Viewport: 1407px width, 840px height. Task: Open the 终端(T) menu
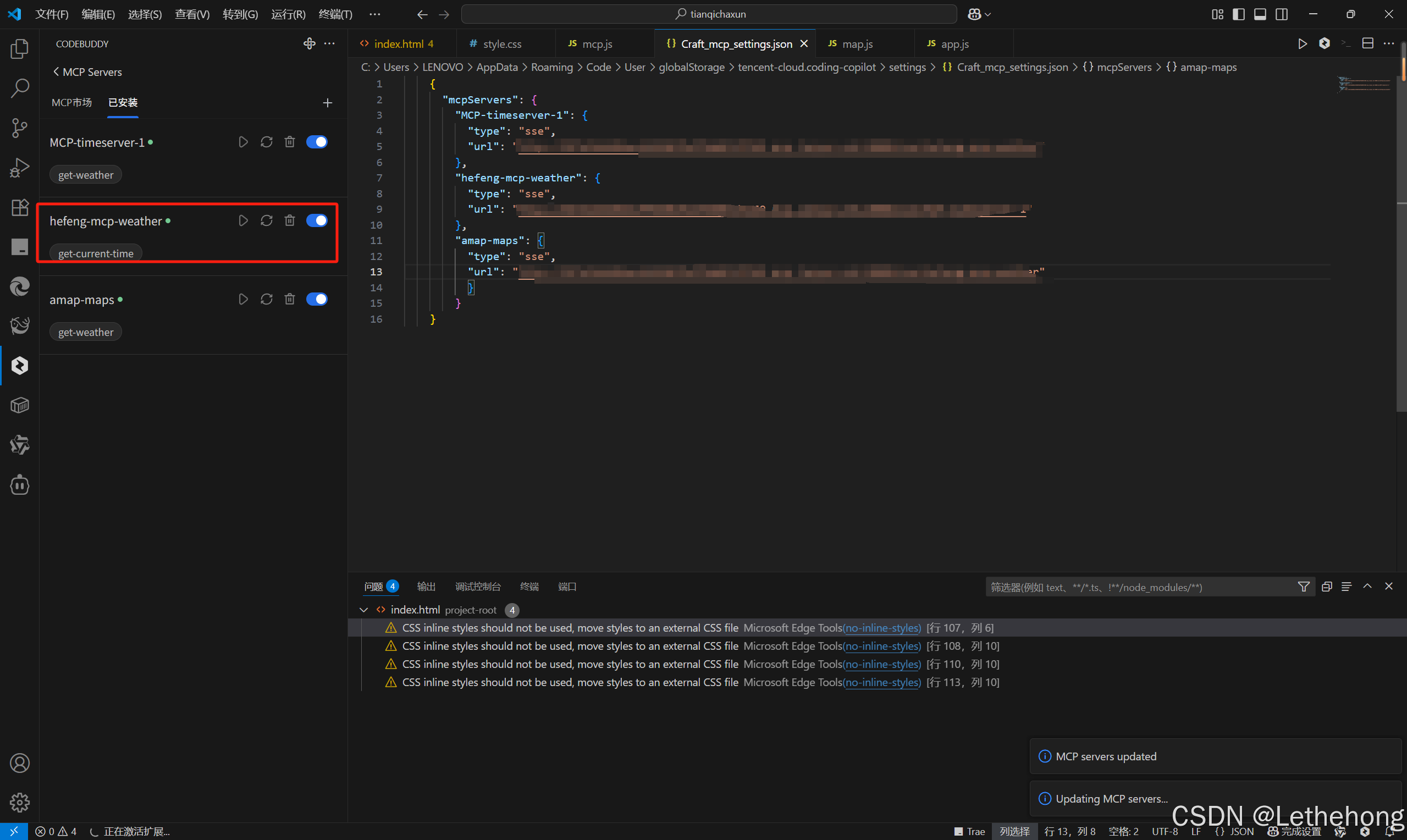pyautogui.click(x=335, y=14)
